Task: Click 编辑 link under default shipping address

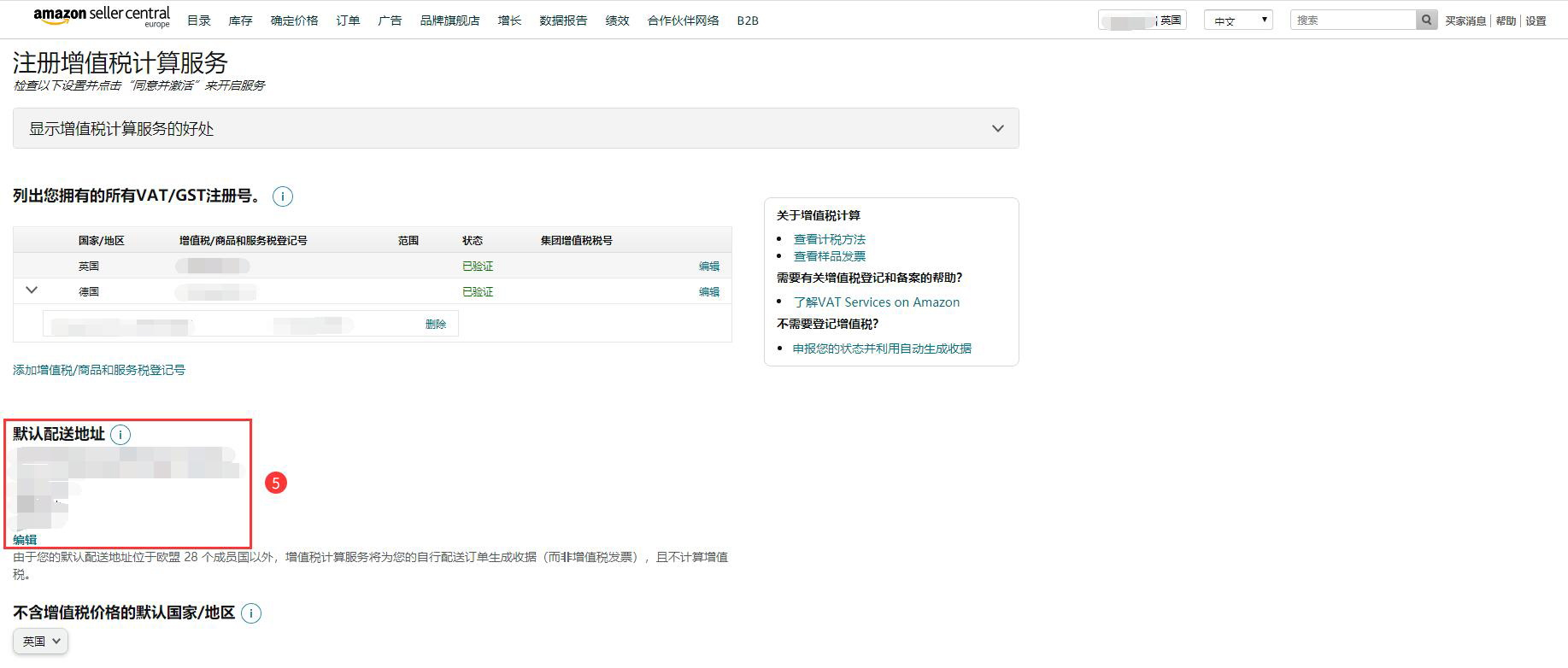Action: click(25, 540)
